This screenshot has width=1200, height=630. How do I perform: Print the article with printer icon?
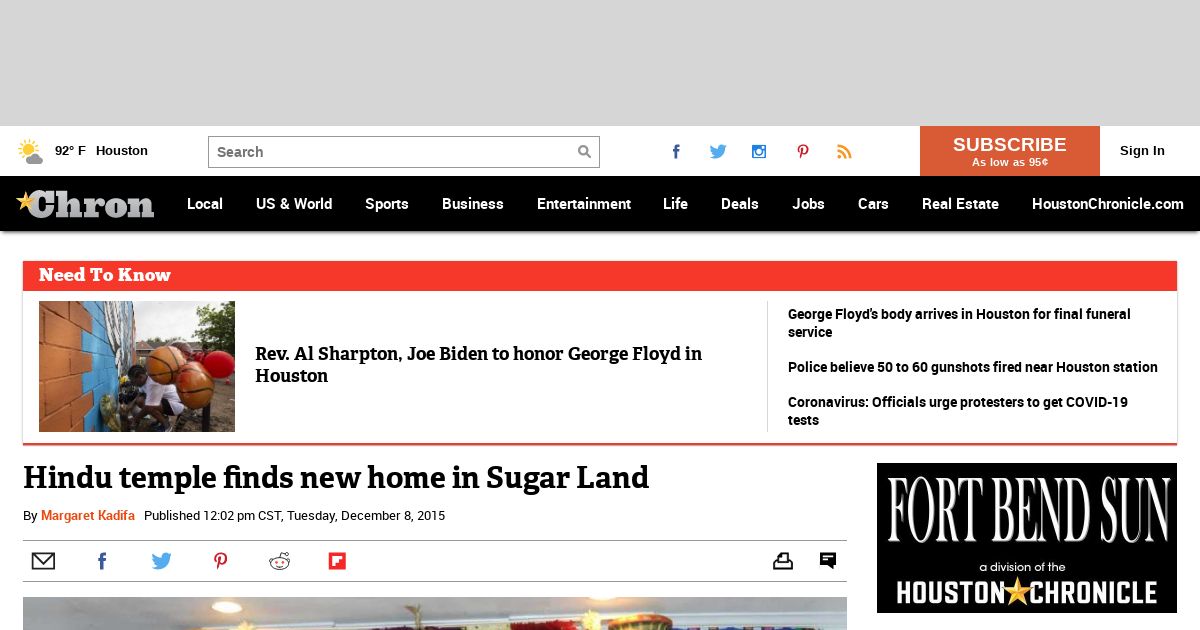coord(783,561)
